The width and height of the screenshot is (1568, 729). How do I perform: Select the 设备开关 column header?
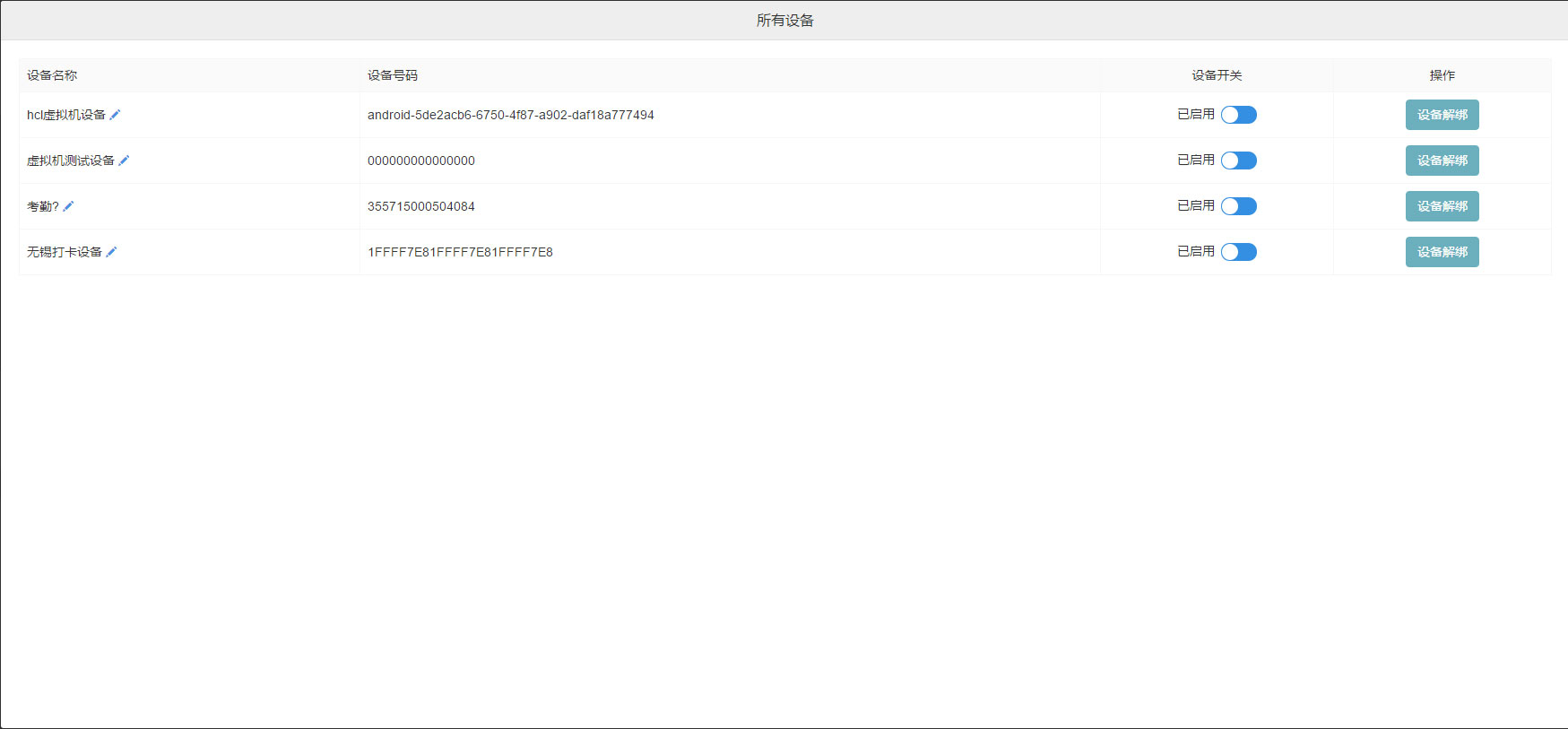point(1217,75)
